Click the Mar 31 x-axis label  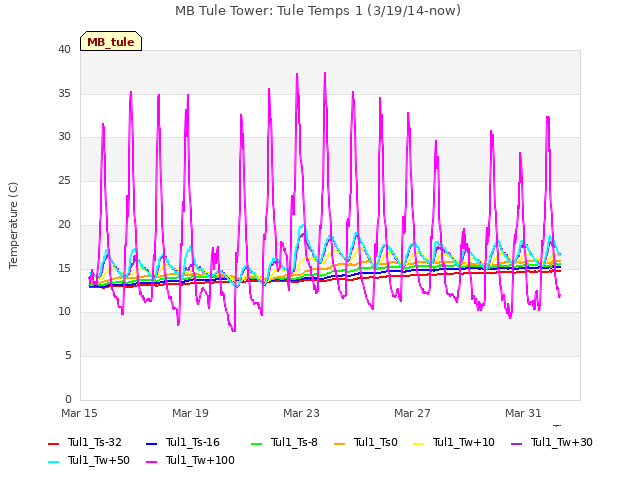(523, 413)
